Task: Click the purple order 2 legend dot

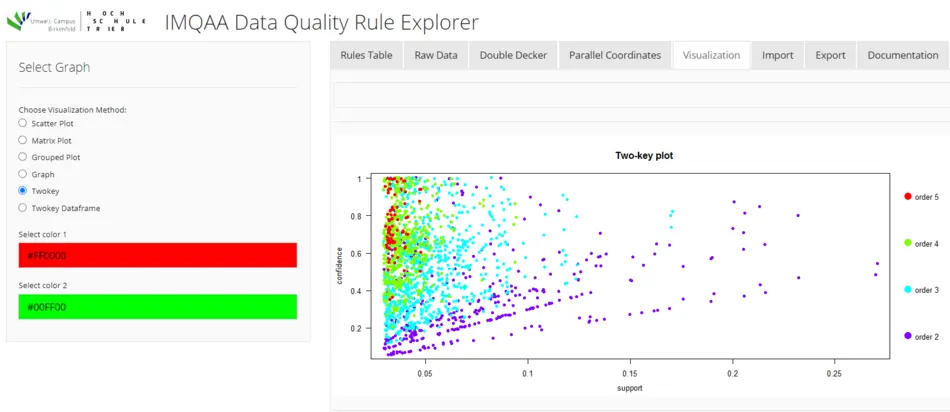Action: (x=907, y=336)
